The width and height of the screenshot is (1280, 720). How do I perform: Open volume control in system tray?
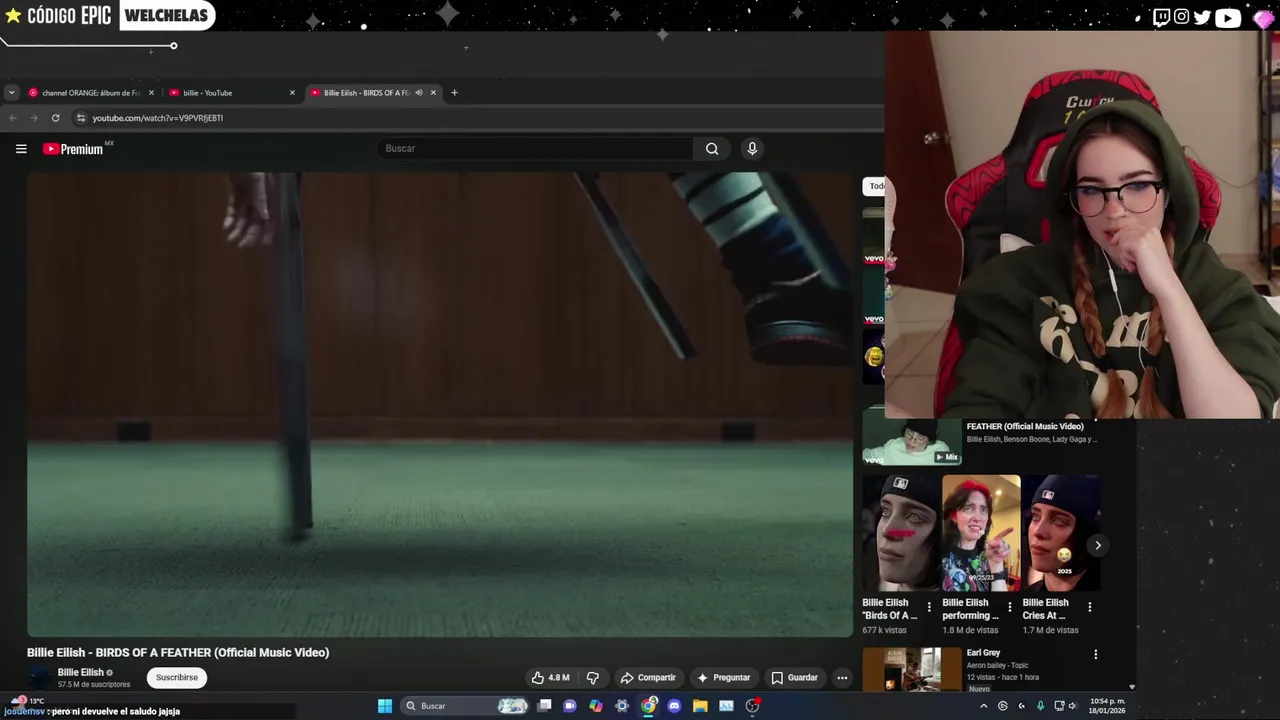tap(1072, 706)
